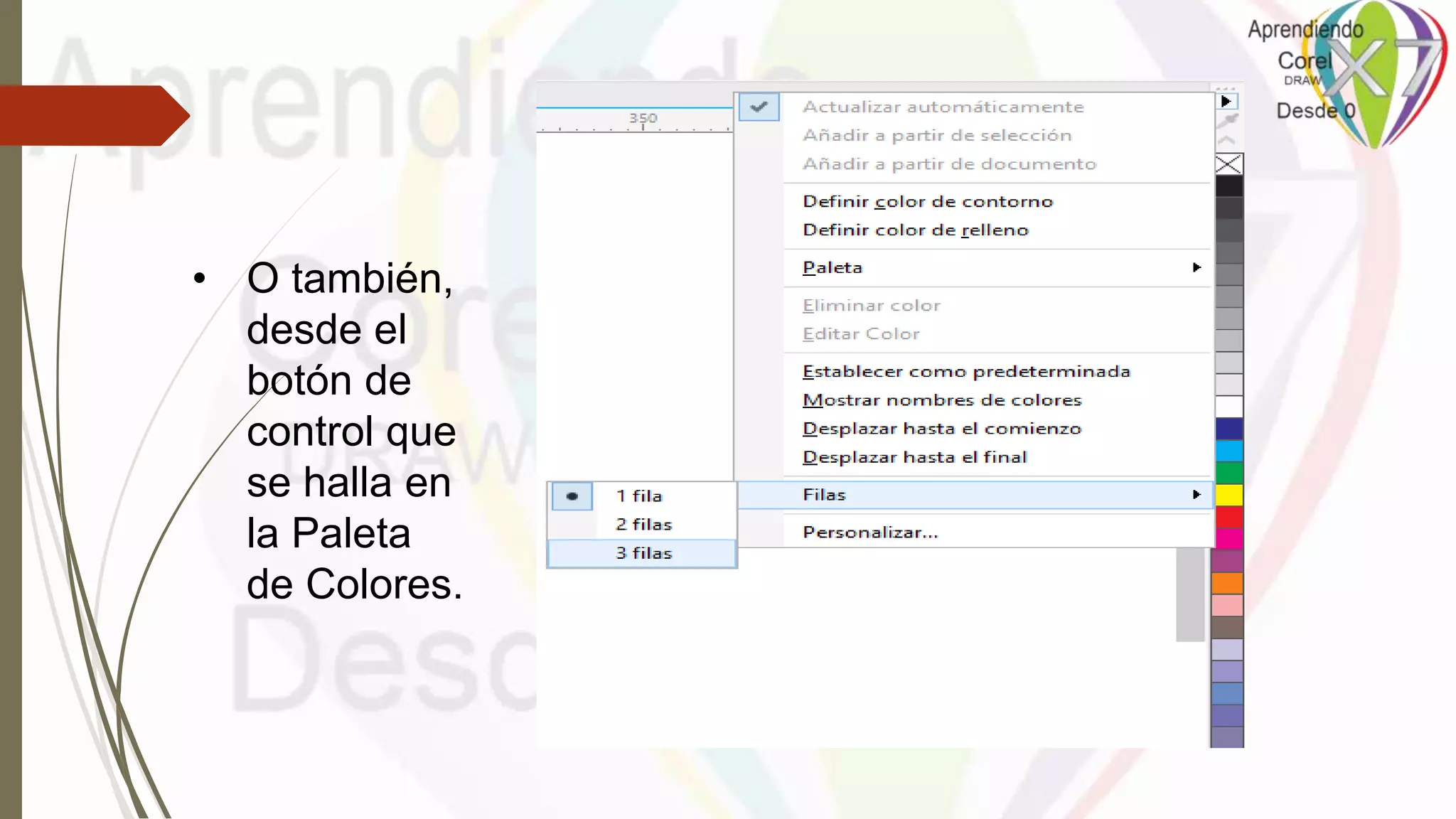This screenshot has width=1456, height=819.
Task: Expand the Filas submenu
Action: 975,495
